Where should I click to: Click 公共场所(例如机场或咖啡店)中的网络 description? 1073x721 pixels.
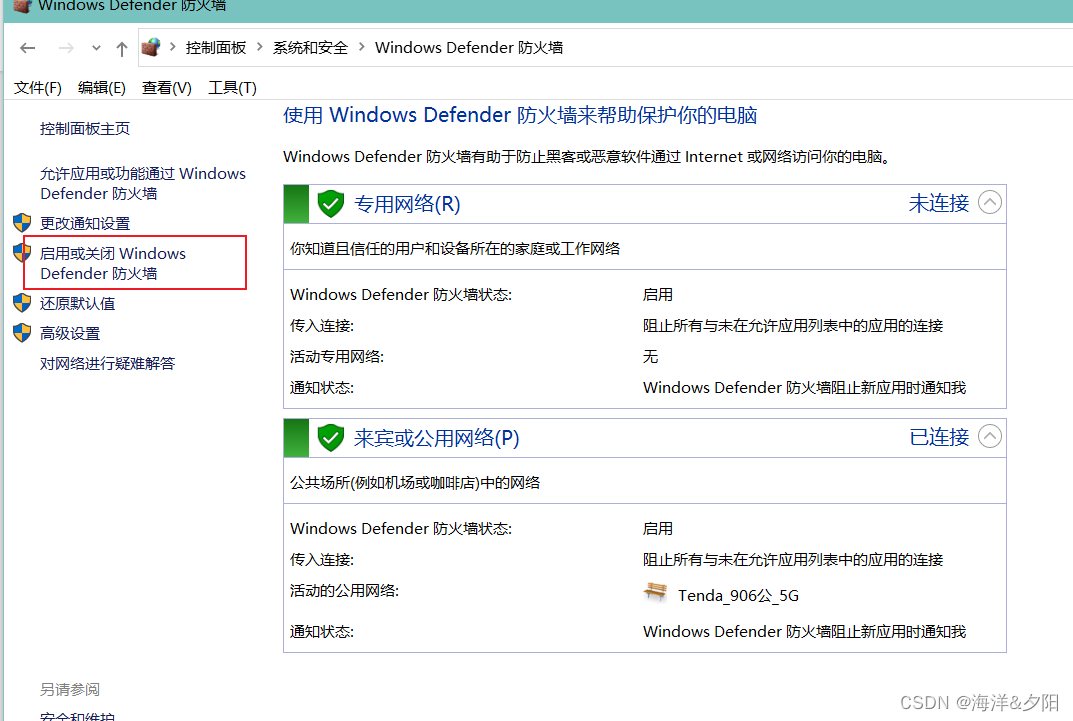(415, 483)
